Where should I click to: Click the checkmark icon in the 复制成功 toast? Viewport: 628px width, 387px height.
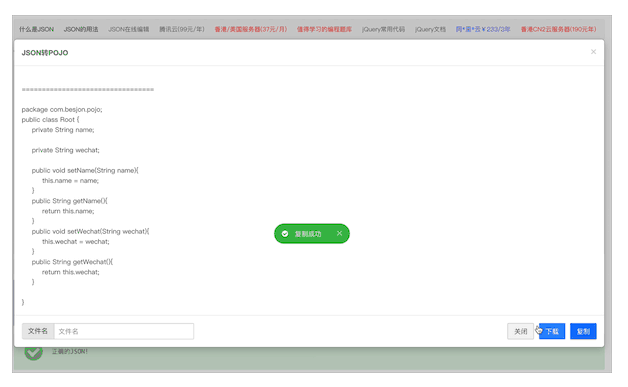pos(285,234)
